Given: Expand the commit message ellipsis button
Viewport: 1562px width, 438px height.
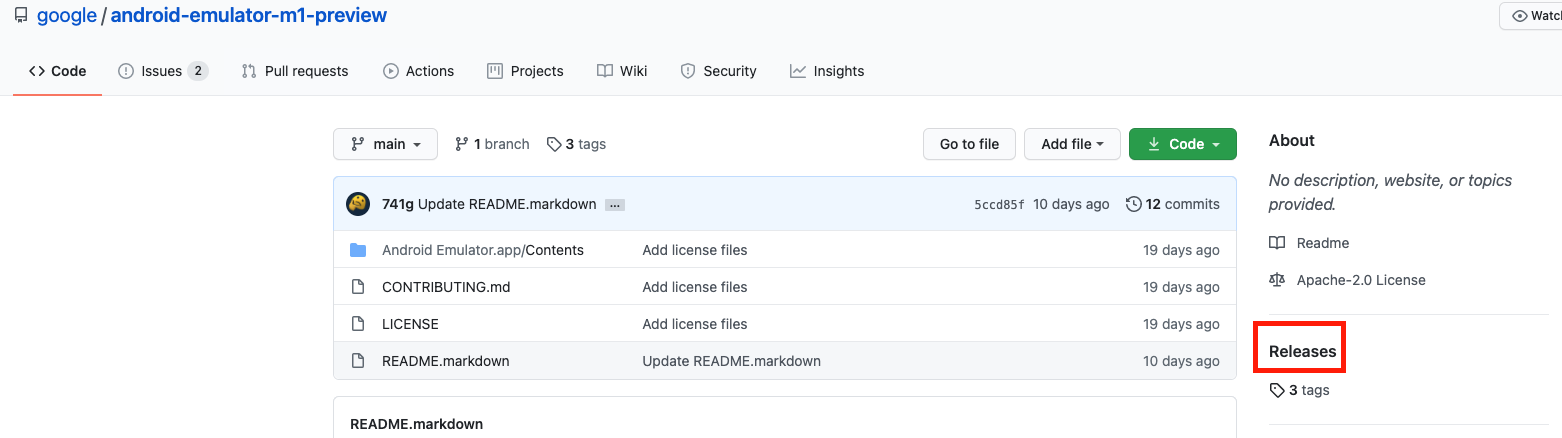Looking at the screenshot, I should (x=615, y=205).
